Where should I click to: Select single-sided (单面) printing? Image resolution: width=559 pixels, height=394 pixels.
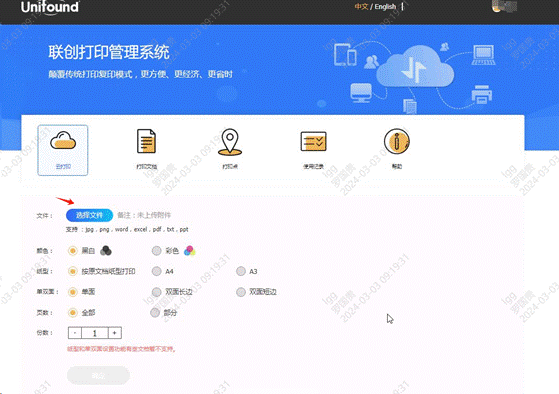tap(73, 292)
